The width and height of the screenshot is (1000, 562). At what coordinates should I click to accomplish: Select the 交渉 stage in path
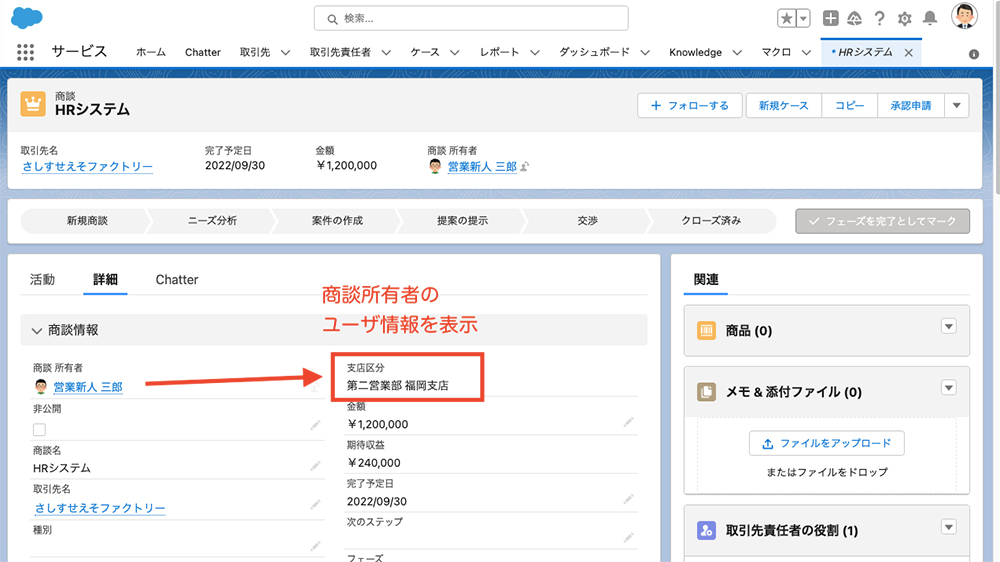click(x=587, y=221)
